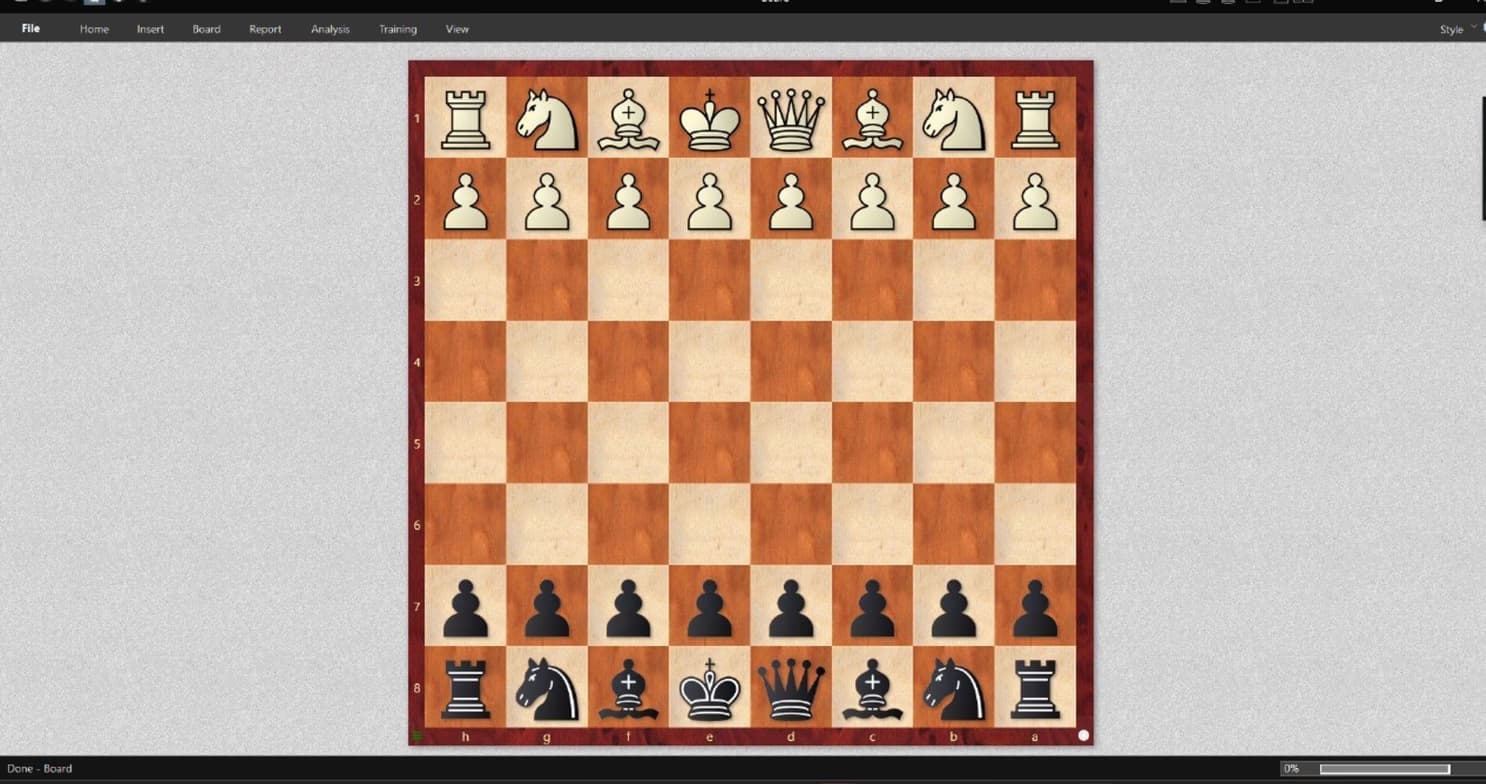Switch to the Training tab

coord(397,29)
